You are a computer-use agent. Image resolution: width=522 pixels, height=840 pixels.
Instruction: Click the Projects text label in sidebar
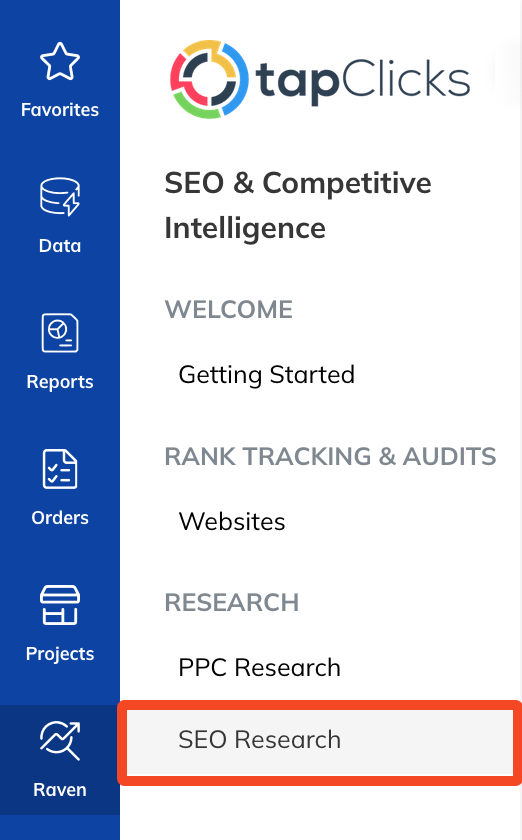pyautogui.click(x=60, y=654)
